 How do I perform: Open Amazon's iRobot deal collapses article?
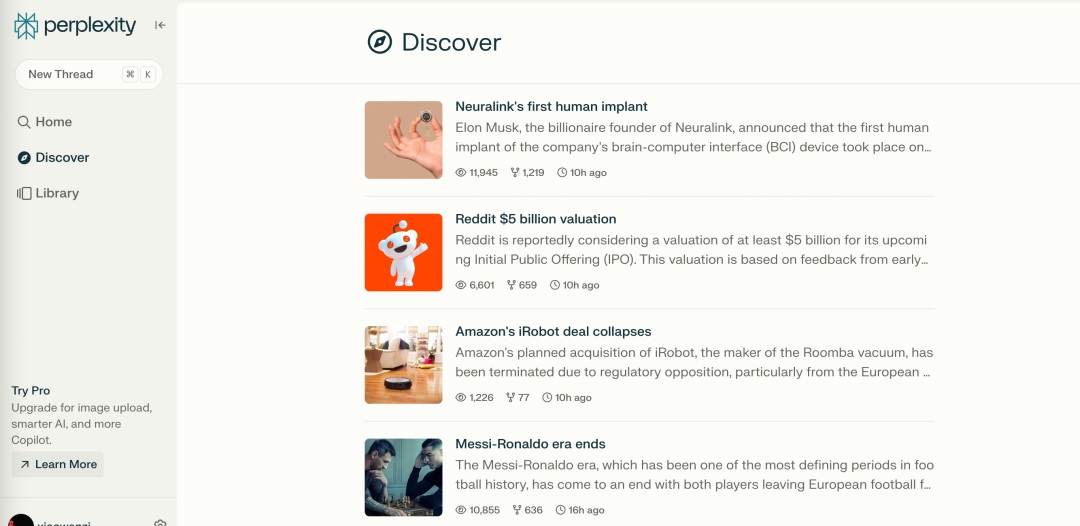[x=553, y=332]
